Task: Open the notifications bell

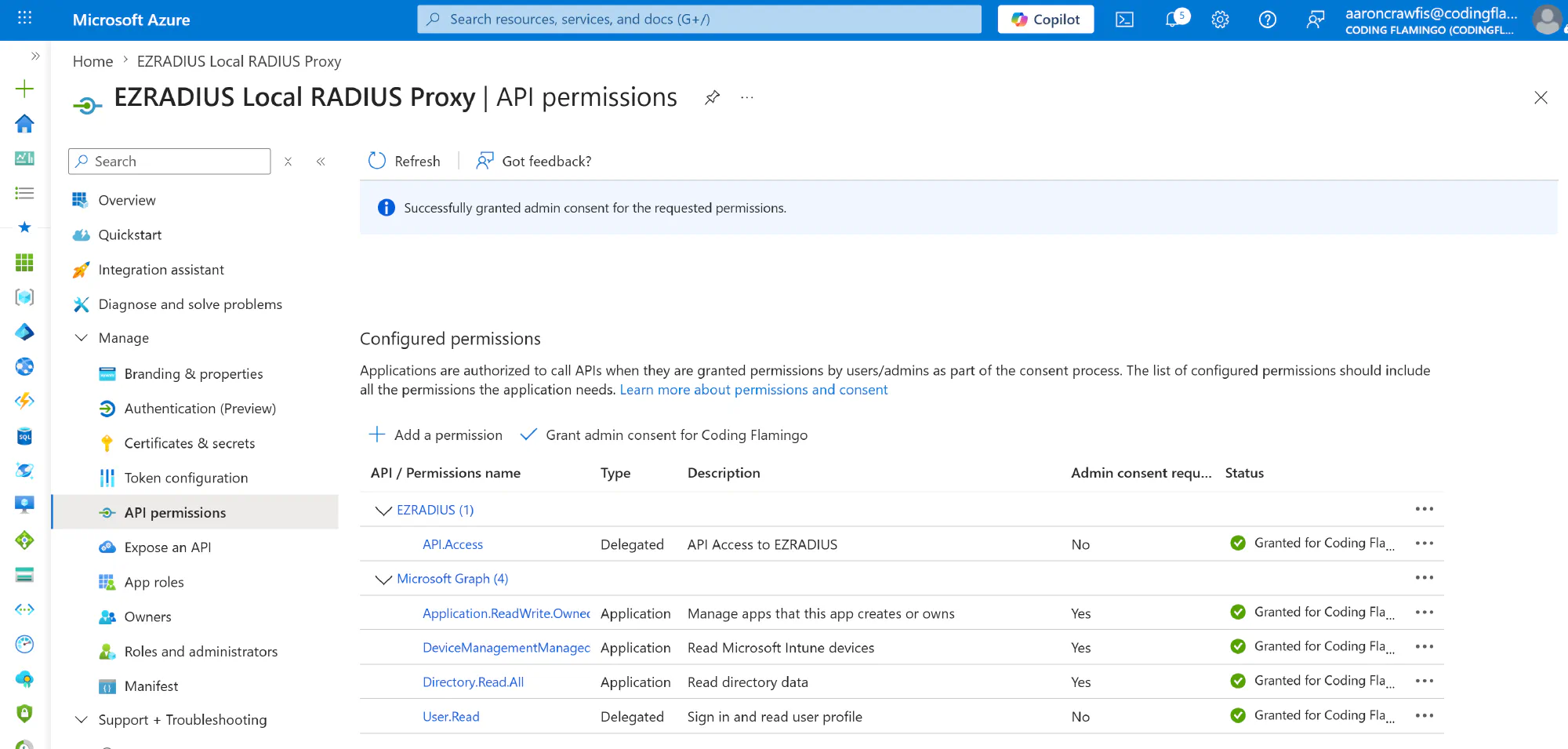Action: click(x=1173, y=20)
